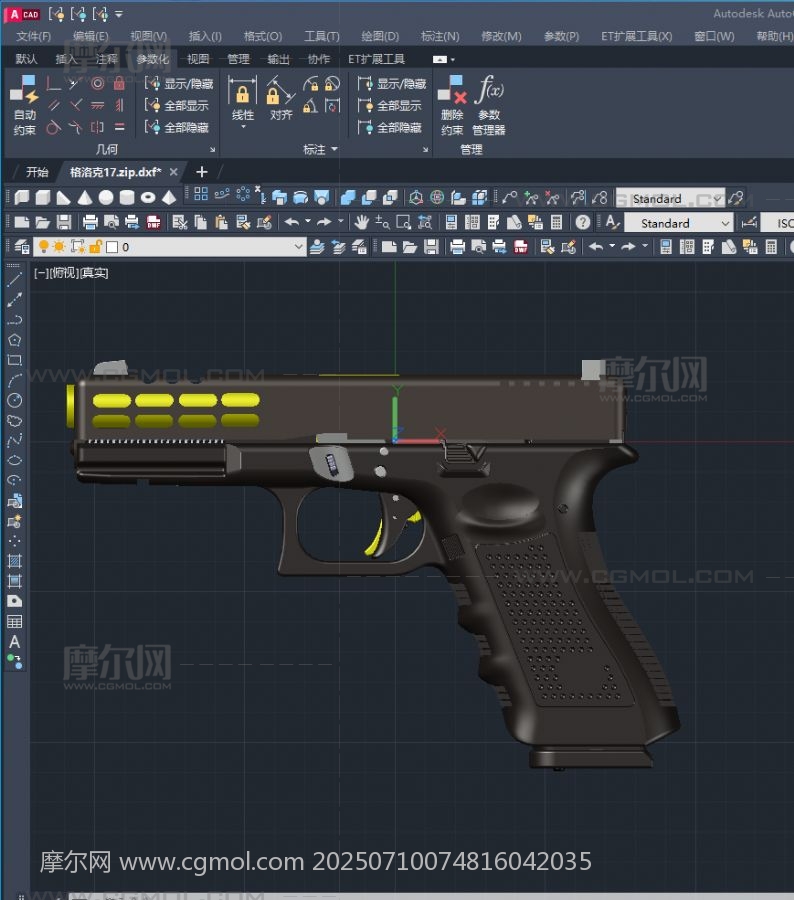Hide all geometric constraints 全部隐藏
The image size is (794, 900).
[x=176, y=127]
